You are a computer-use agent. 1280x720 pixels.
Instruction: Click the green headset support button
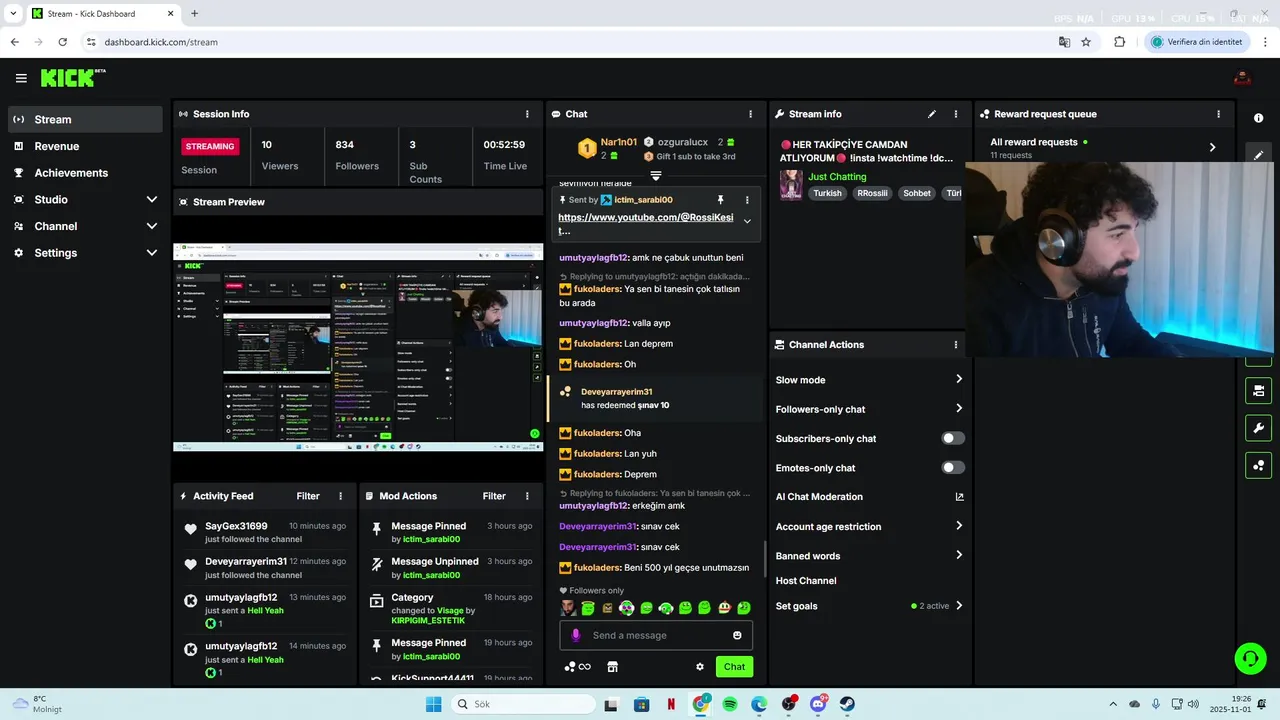(x=1250, y=658)
